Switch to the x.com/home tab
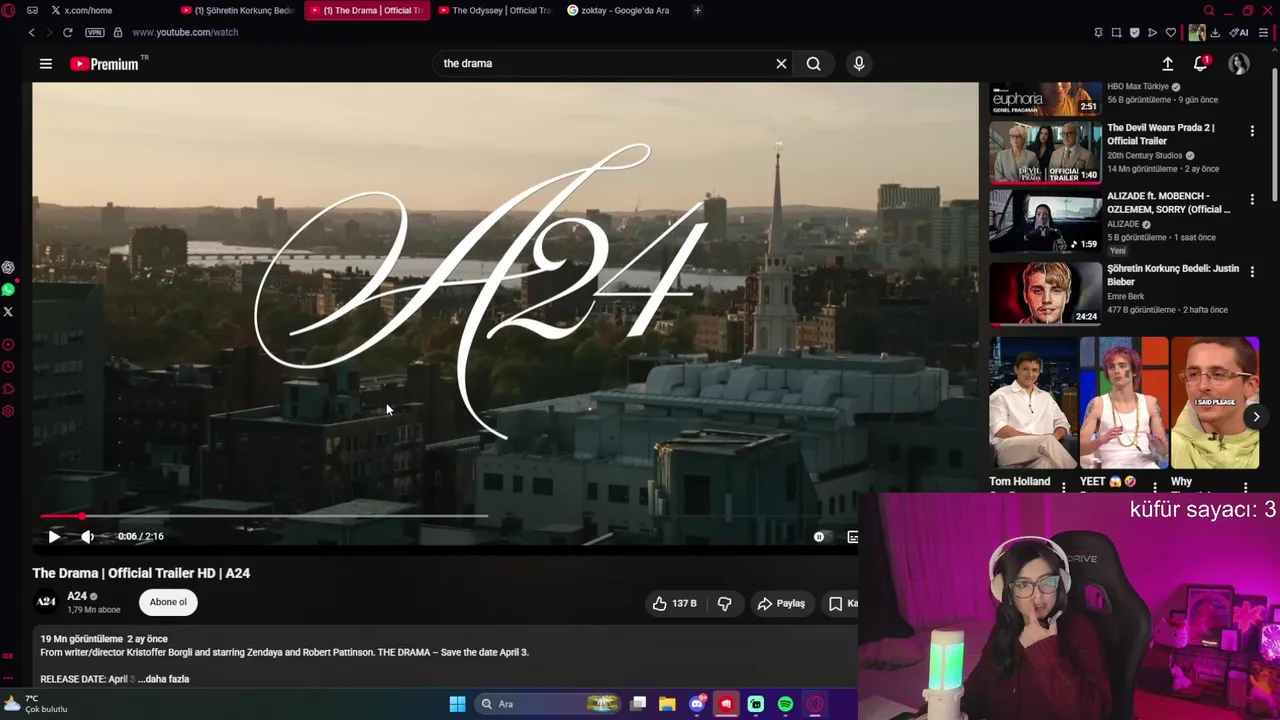The width and height of the screenshot is (1280, 720). coord(88,10)
